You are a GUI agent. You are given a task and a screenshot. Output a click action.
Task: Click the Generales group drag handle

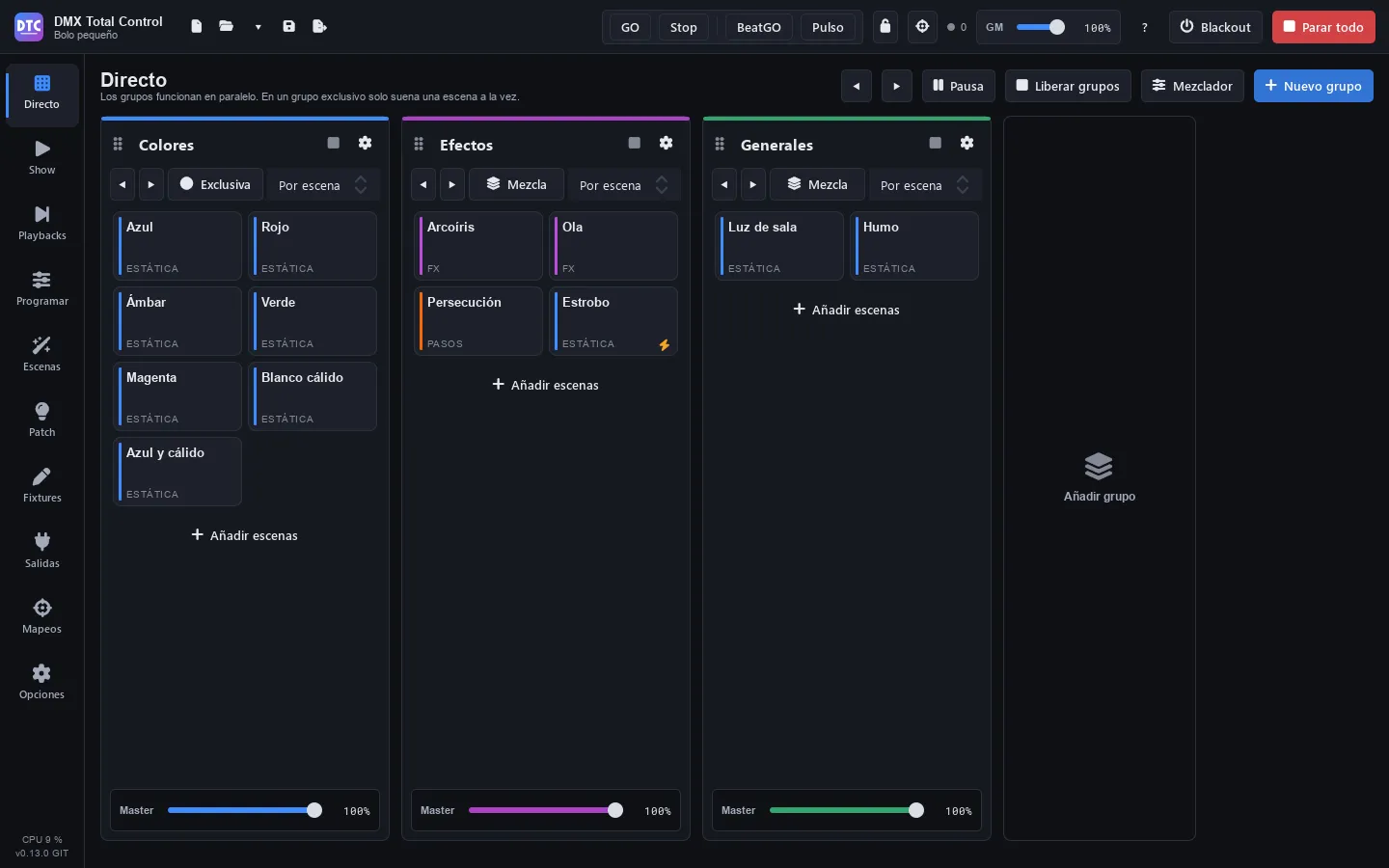720,145
